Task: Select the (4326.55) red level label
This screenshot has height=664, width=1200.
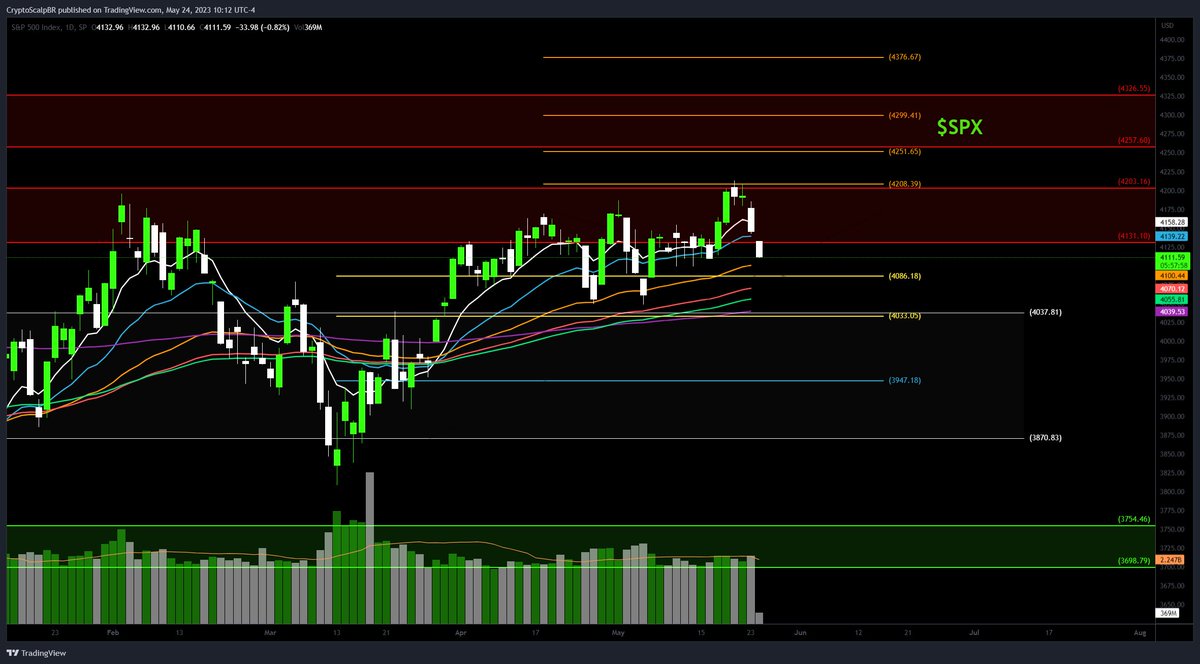Action: (1135, 89)
